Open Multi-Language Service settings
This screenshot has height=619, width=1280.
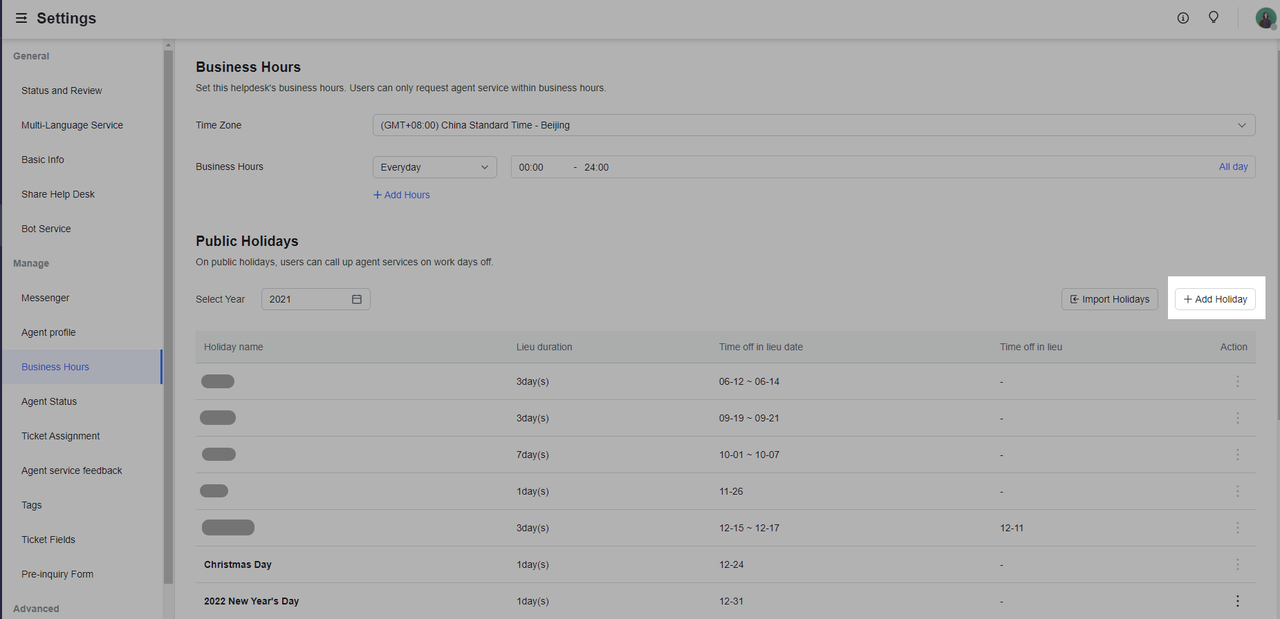click(x=72, y=125)
